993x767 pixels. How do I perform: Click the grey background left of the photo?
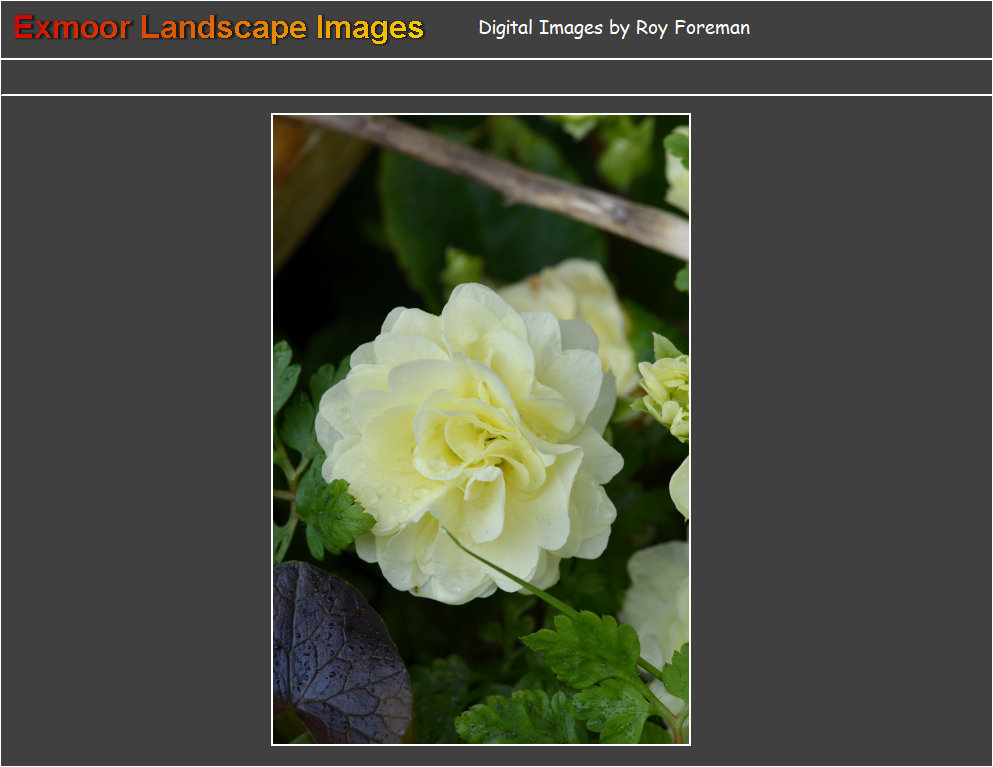pyautogui.click(x=135, y=430)
